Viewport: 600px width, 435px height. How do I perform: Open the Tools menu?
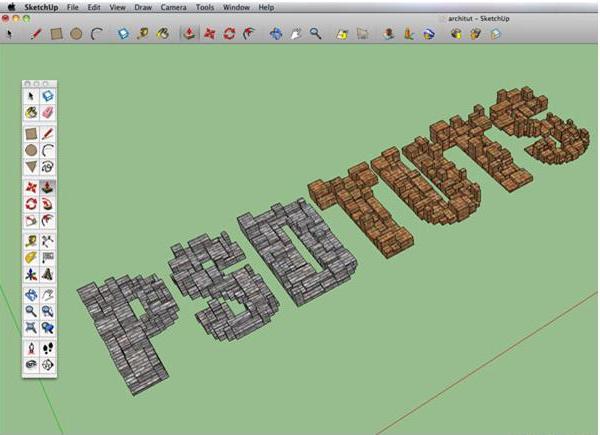(205, 7)
